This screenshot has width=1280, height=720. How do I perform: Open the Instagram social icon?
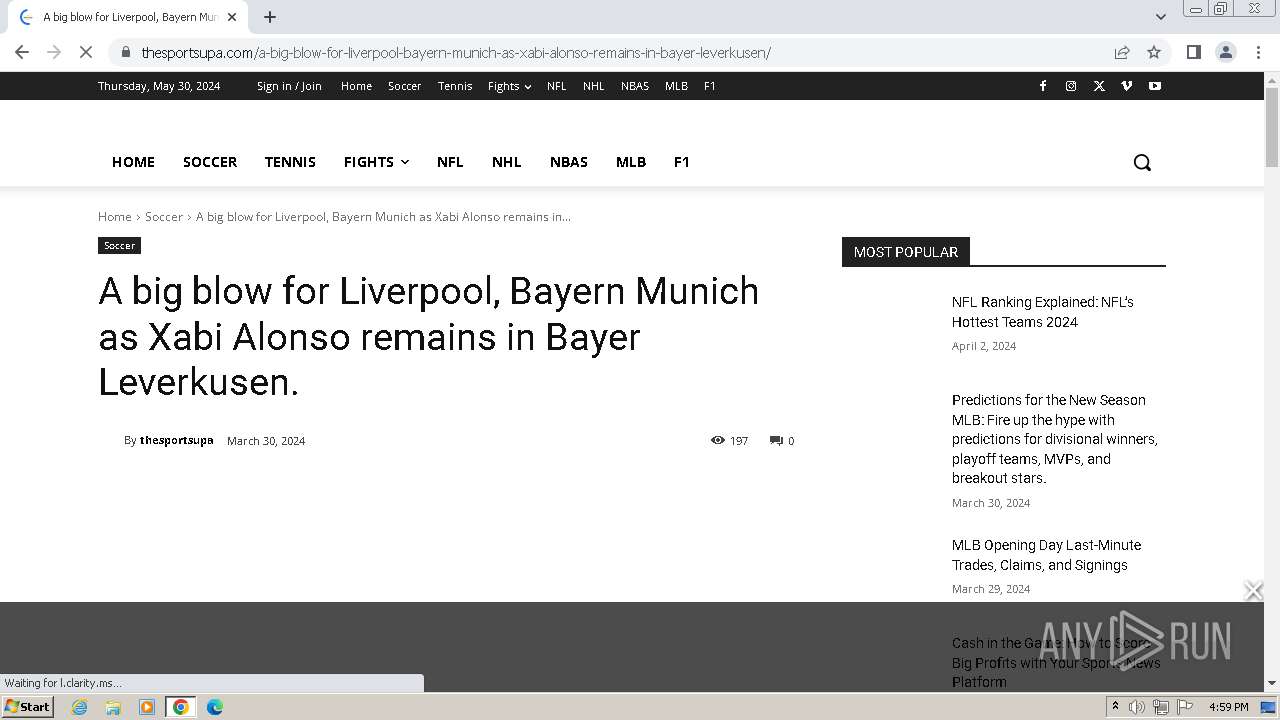tap(1071, 86)
